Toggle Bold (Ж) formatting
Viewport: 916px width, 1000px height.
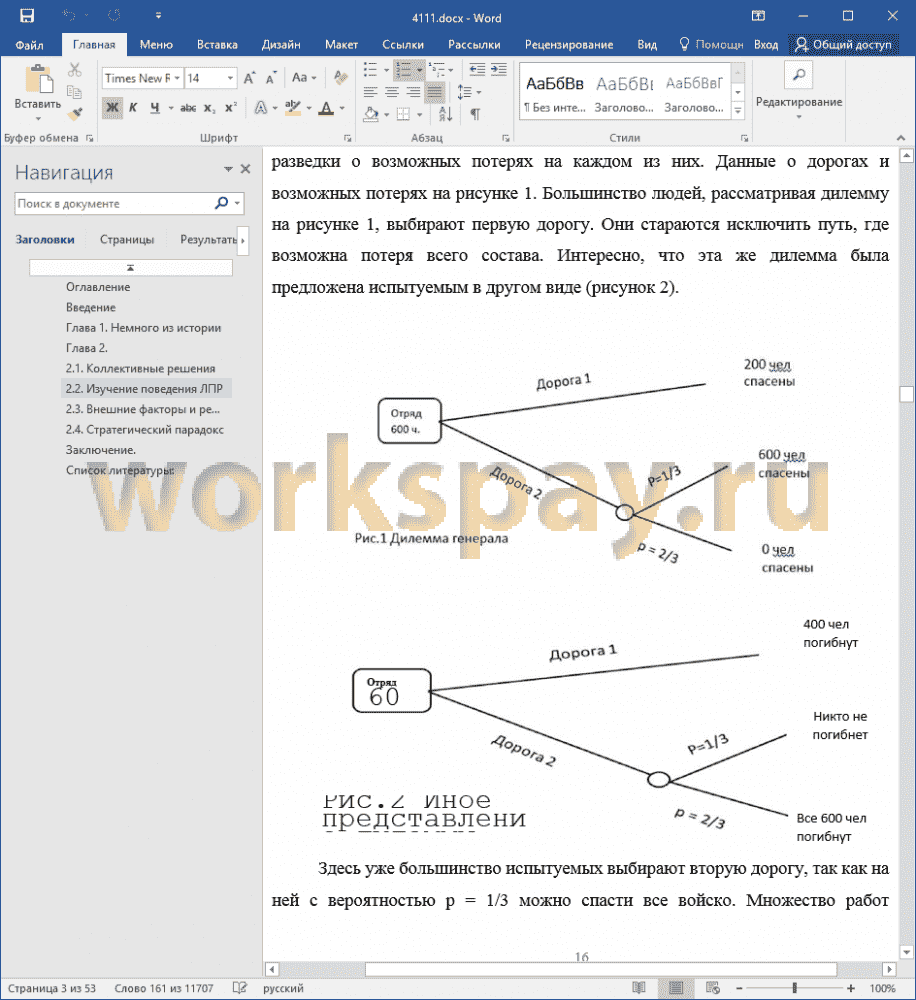pyautogui.click(x=112, y=108)
